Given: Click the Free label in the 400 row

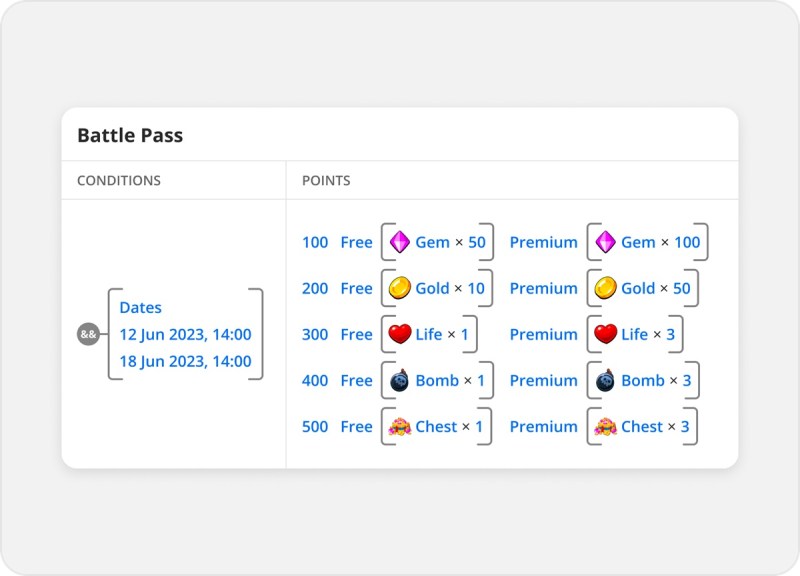Looking at the screenshot, I should pos(356,381).
